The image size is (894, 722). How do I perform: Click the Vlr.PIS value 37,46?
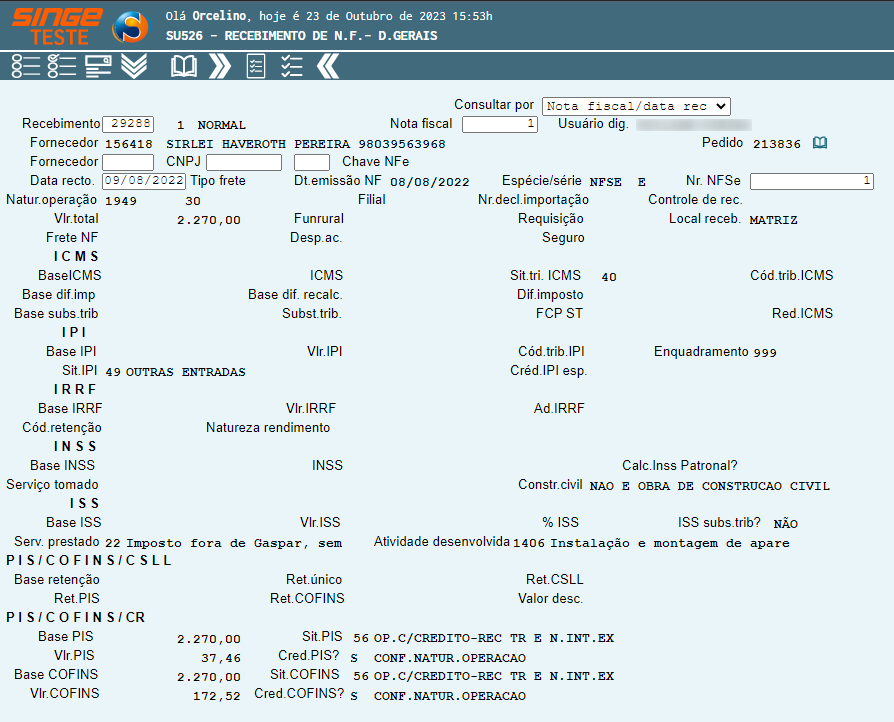221,658
